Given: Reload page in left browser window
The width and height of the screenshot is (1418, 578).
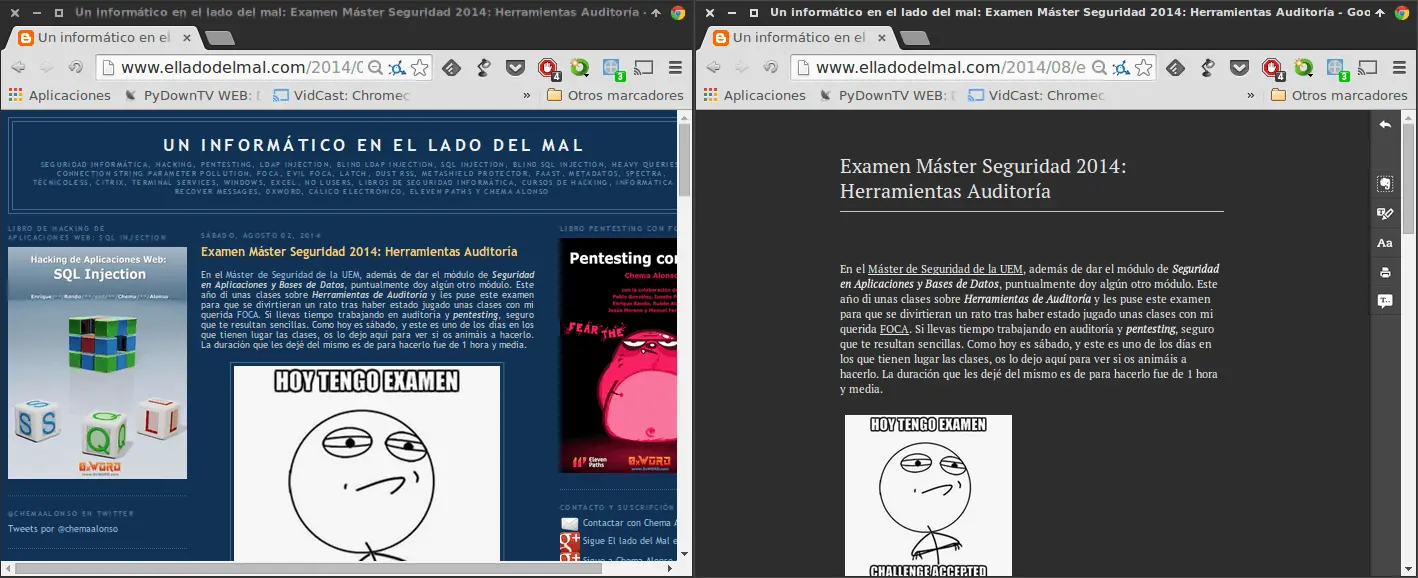Looking at the screenshot, I should 76,68.
